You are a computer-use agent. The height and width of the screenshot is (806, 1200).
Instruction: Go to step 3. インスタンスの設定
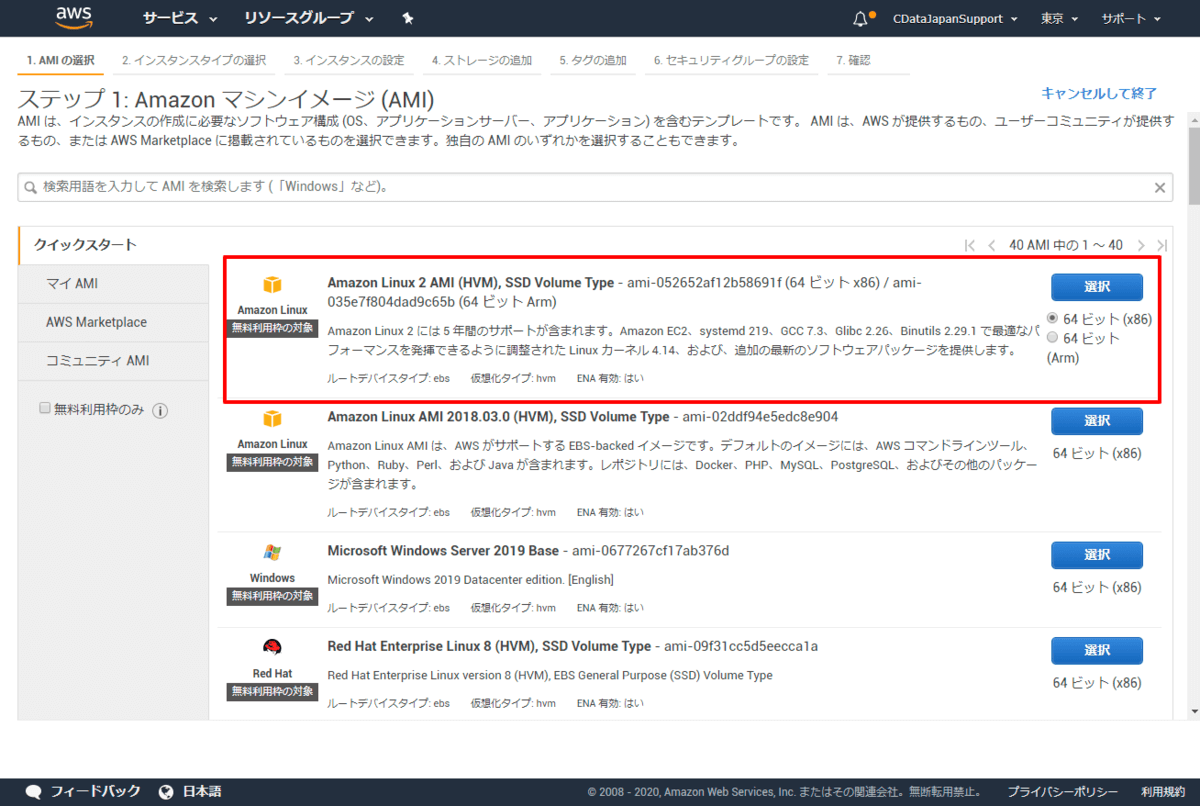(x=349, y=60)
